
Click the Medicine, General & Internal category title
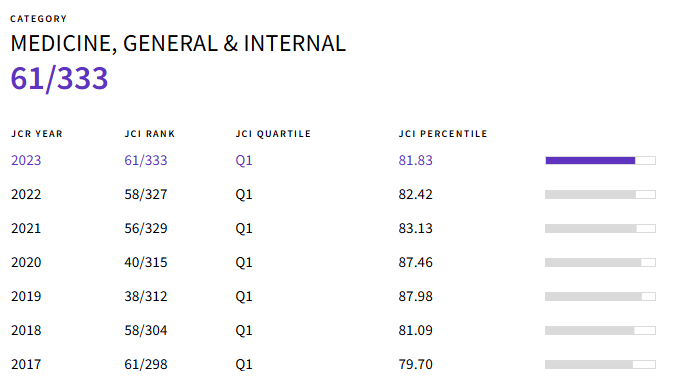(178, 44)
